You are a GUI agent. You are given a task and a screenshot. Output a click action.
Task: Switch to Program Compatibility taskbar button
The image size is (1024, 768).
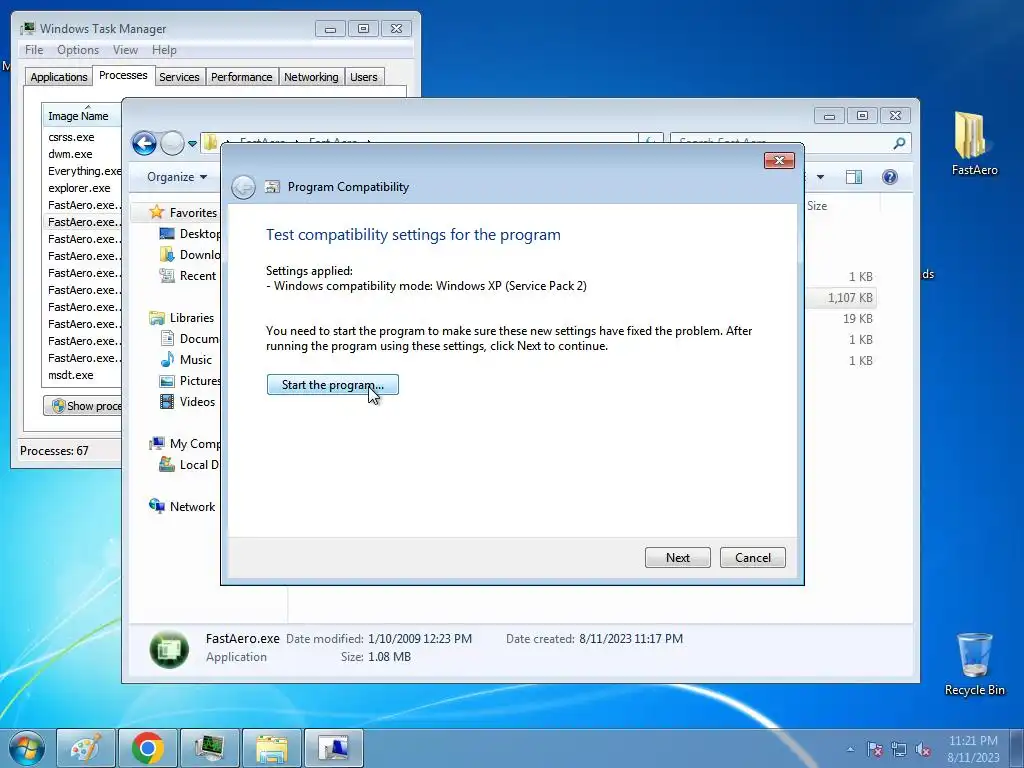pos(333,748)
